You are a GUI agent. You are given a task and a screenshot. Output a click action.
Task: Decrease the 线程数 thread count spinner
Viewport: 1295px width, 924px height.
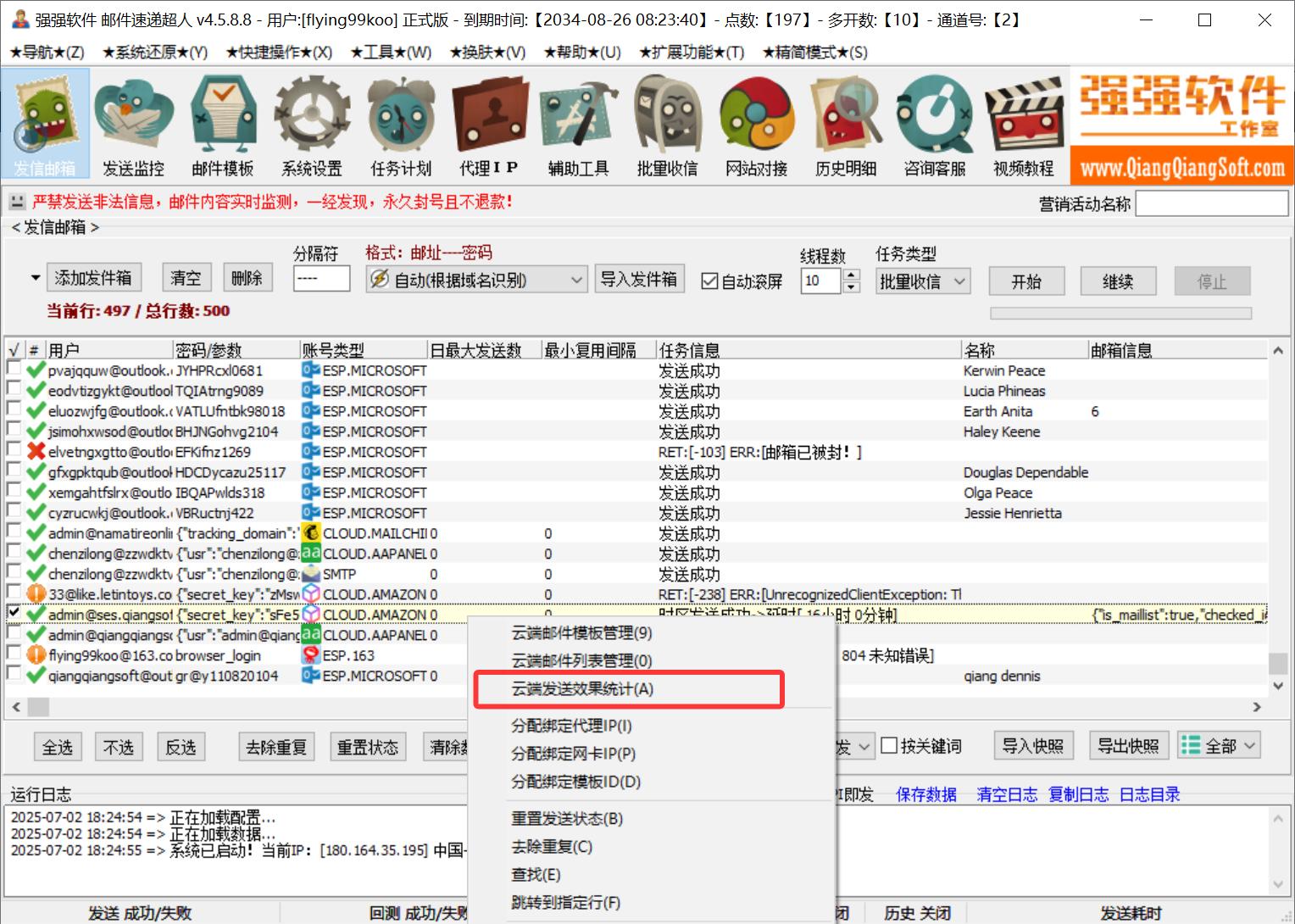852,287
